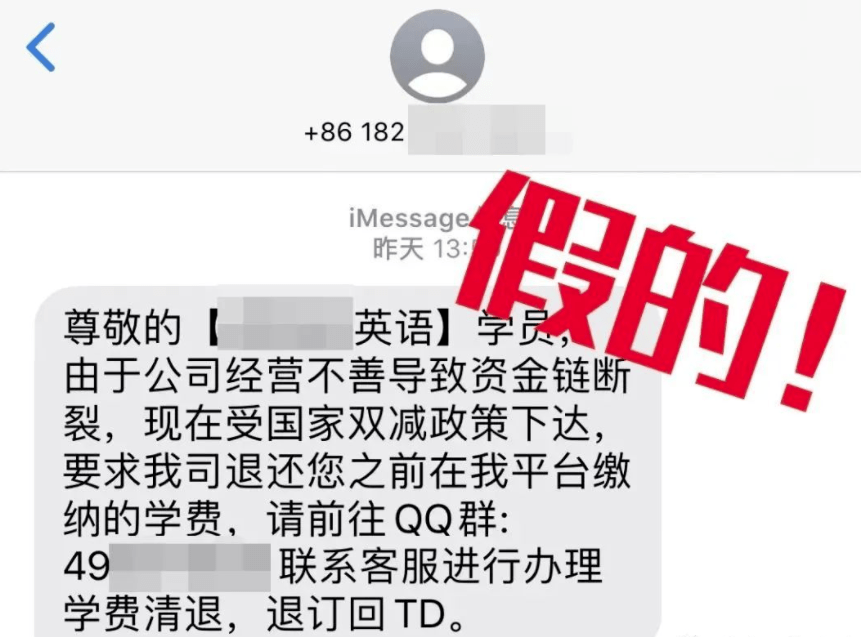
Task: Select the +86 182 phone number
Action: 354,132
